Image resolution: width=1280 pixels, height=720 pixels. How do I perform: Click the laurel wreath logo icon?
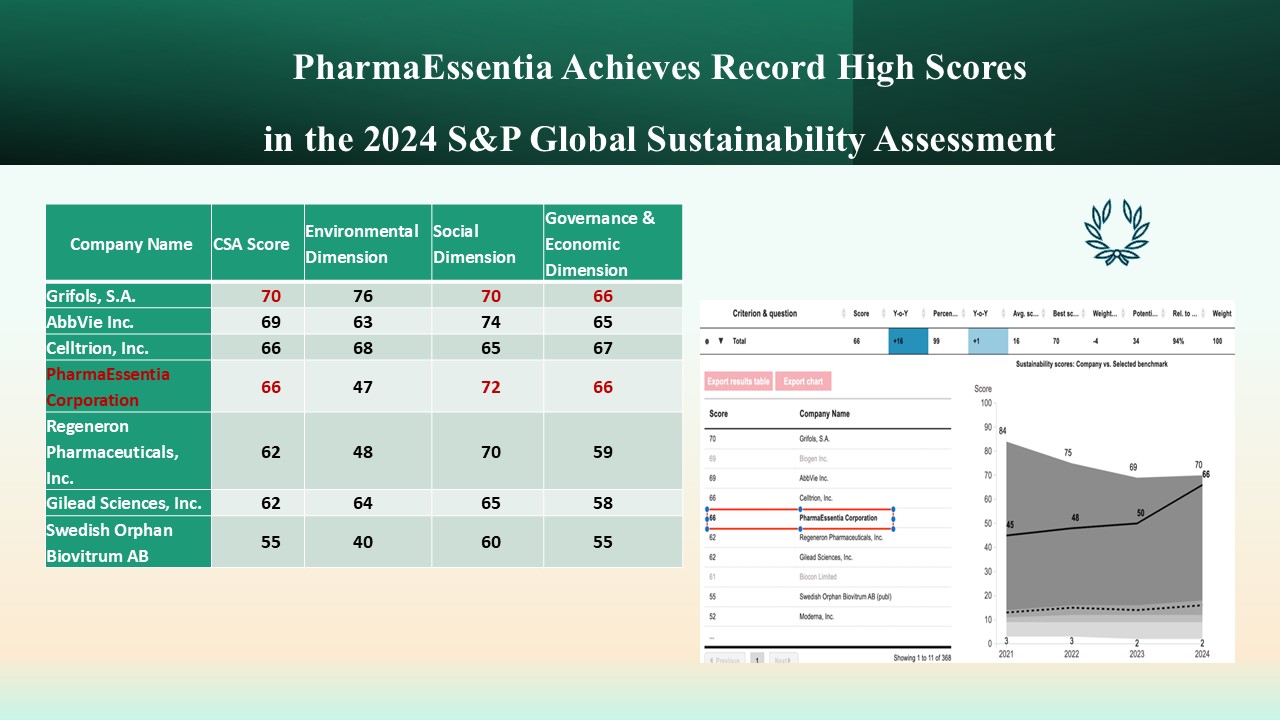(x=1117, y=232)
